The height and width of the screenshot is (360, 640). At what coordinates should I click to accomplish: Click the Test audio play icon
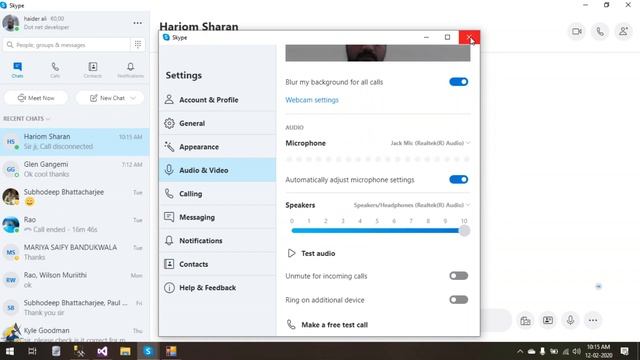[x=291, y=253]
